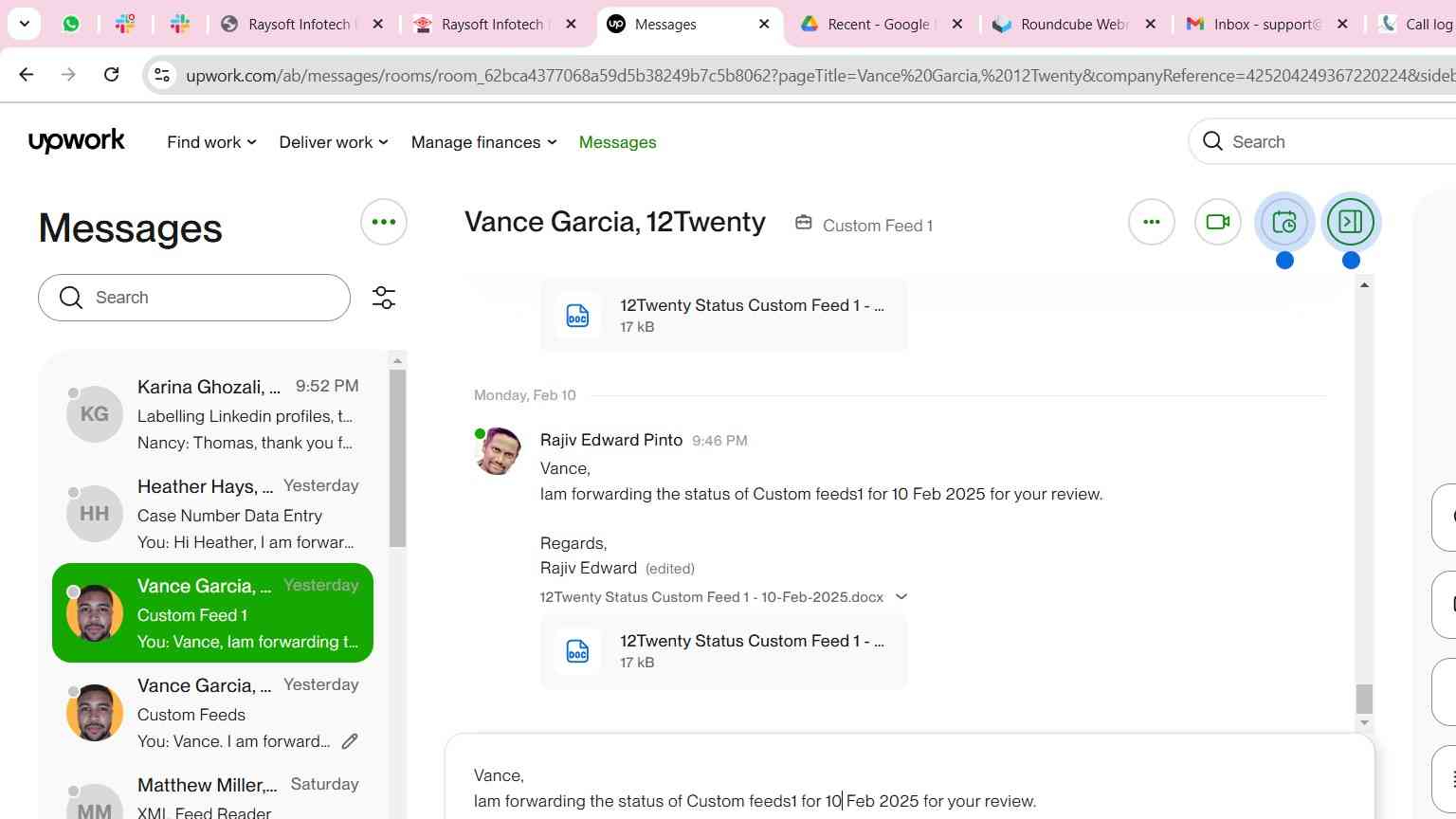Click Custom Feed 1 contract link
The image size is (1456, 819).
878,226
